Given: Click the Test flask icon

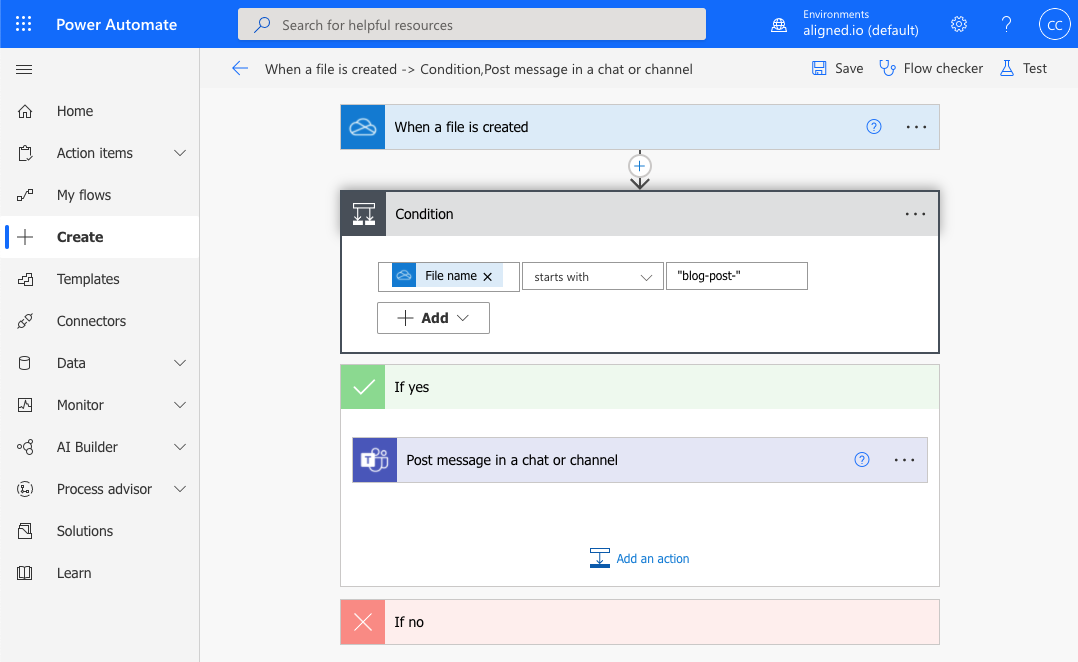Looking at the screenshot, I should [x=1006, y=68].
